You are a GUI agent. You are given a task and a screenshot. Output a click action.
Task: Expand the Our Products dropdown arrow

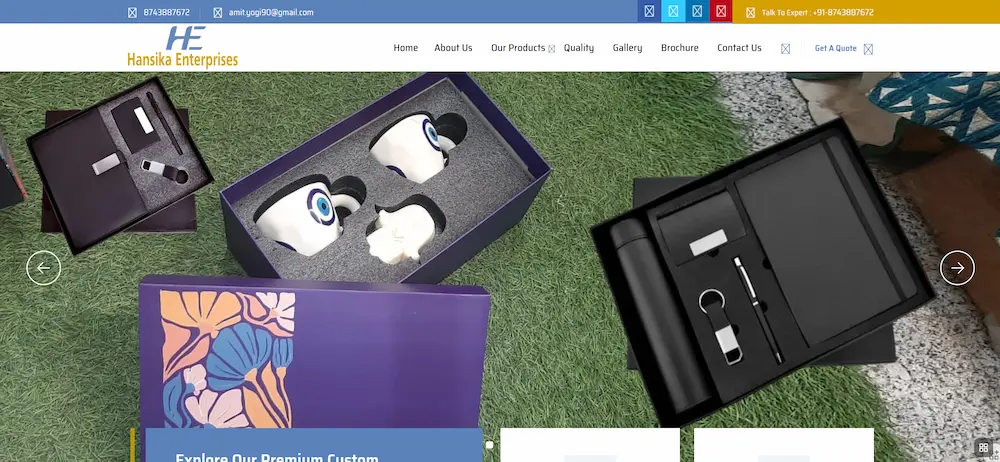552,48
